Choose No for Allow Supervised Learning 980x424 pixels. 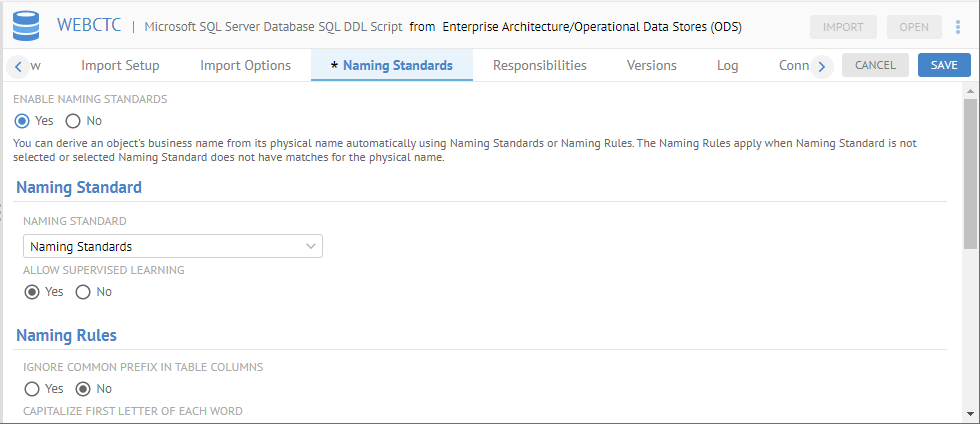(x=83, y=292)
